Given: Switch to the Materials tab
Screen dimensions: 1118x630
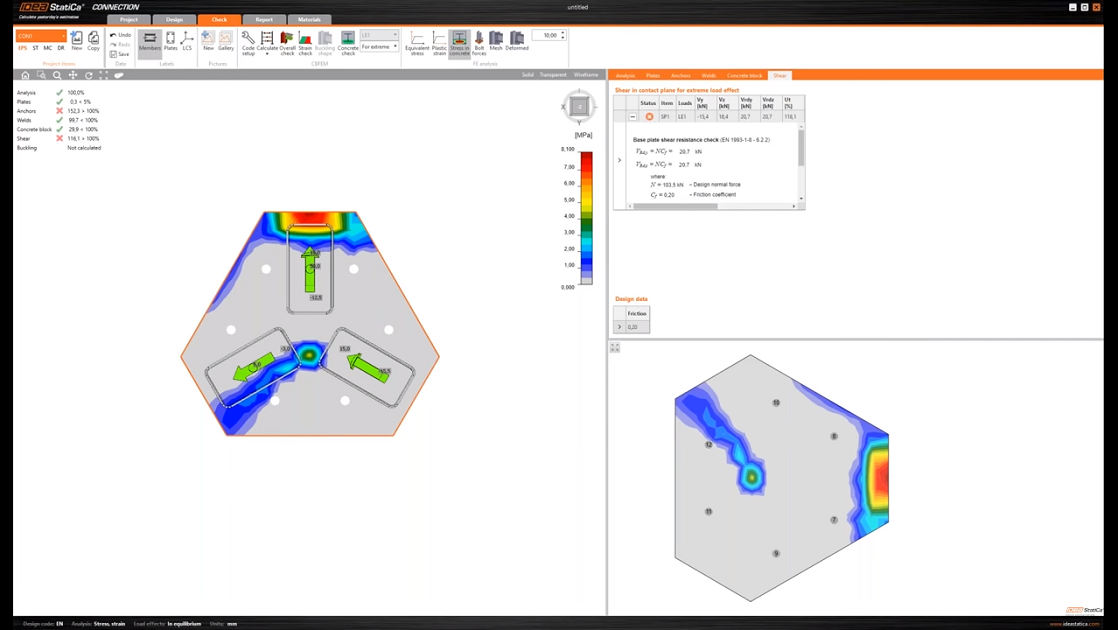Looking at the screenshot, I should point(309,19).
